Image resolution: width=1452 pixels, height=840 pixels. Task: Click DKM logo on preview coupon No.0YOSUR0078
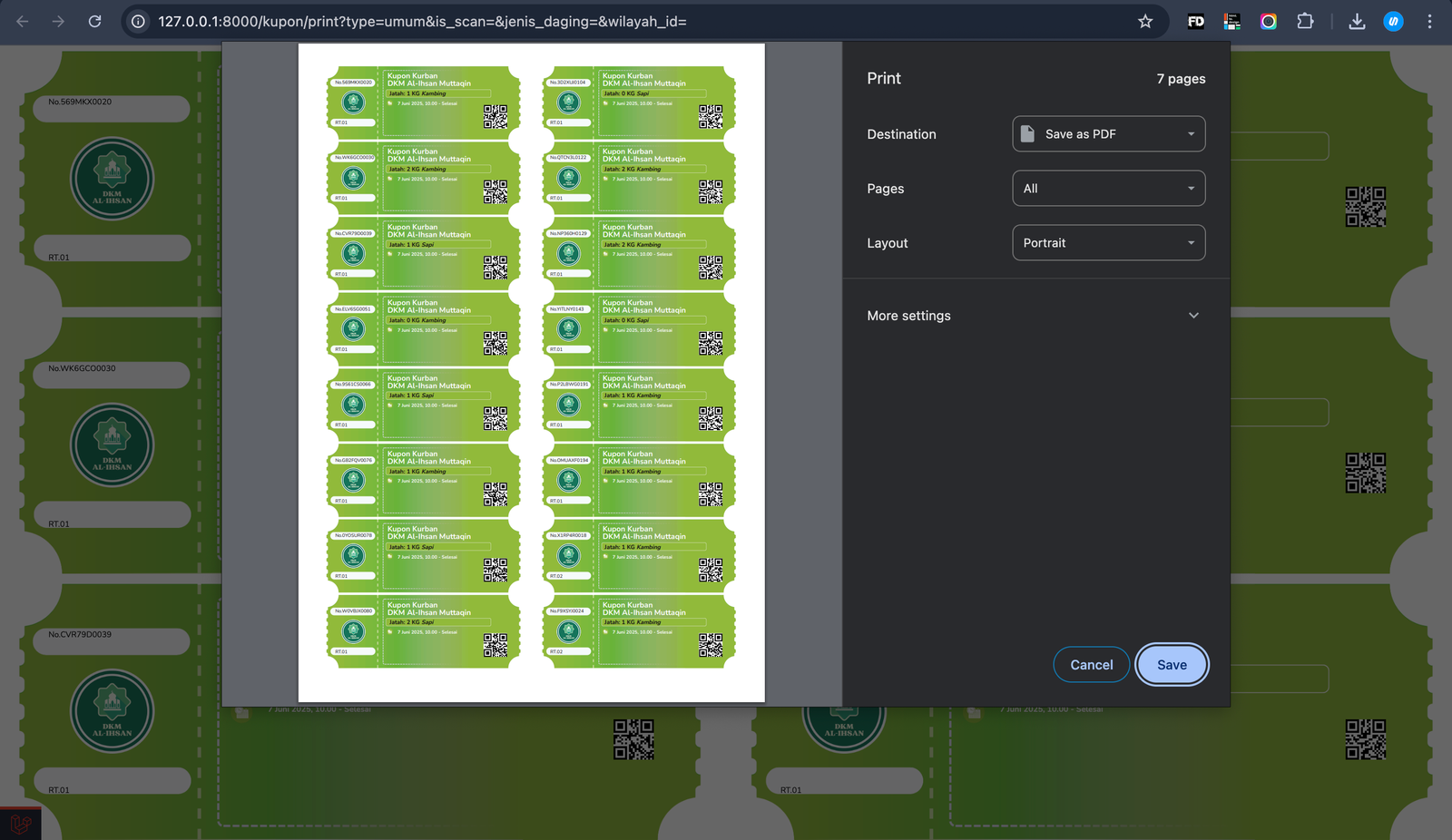(x=353, y=555)
